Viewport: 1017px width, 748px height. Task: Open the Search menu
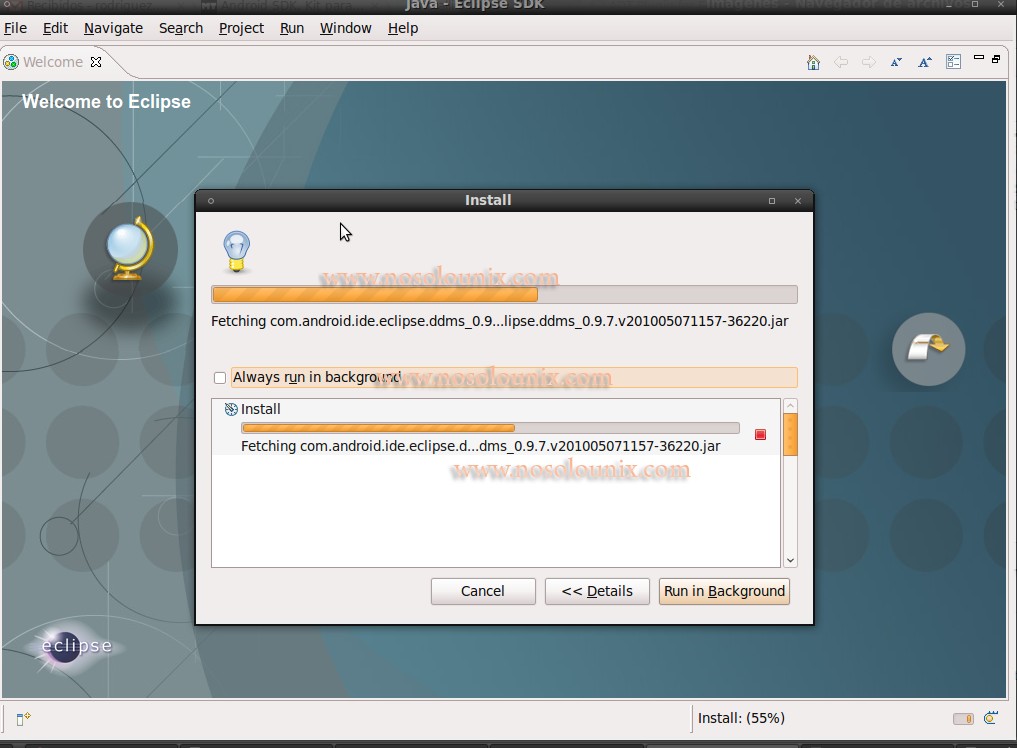pos(181,29)
